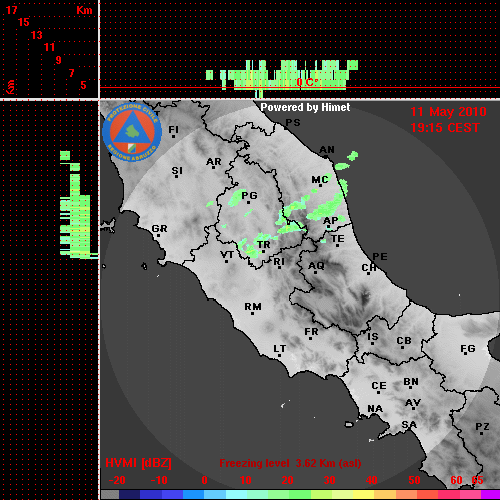Click the 'TR' city label on the map
The image size is (500, 500).
pos(264,245)
